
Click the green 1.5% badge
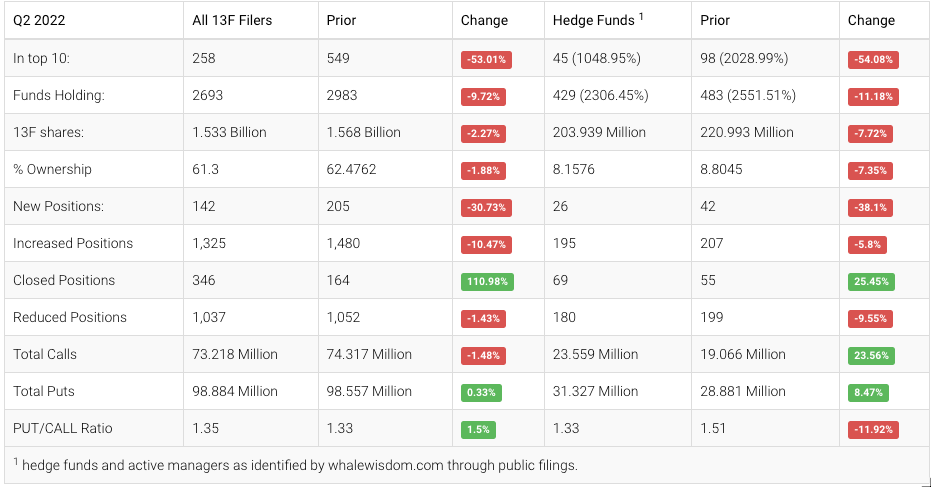point(479,429)
